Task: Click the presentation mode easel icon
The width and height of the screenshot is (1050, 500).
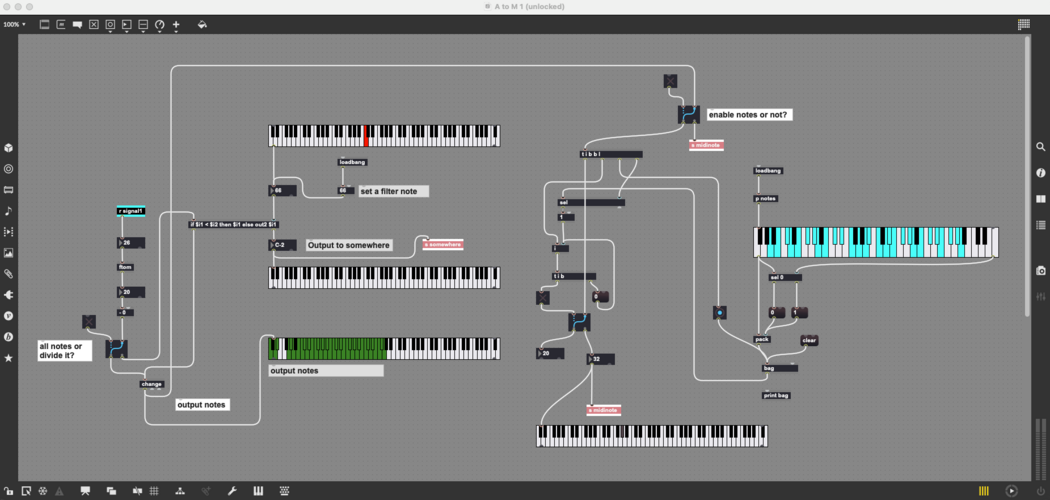Action: point(85,491)
